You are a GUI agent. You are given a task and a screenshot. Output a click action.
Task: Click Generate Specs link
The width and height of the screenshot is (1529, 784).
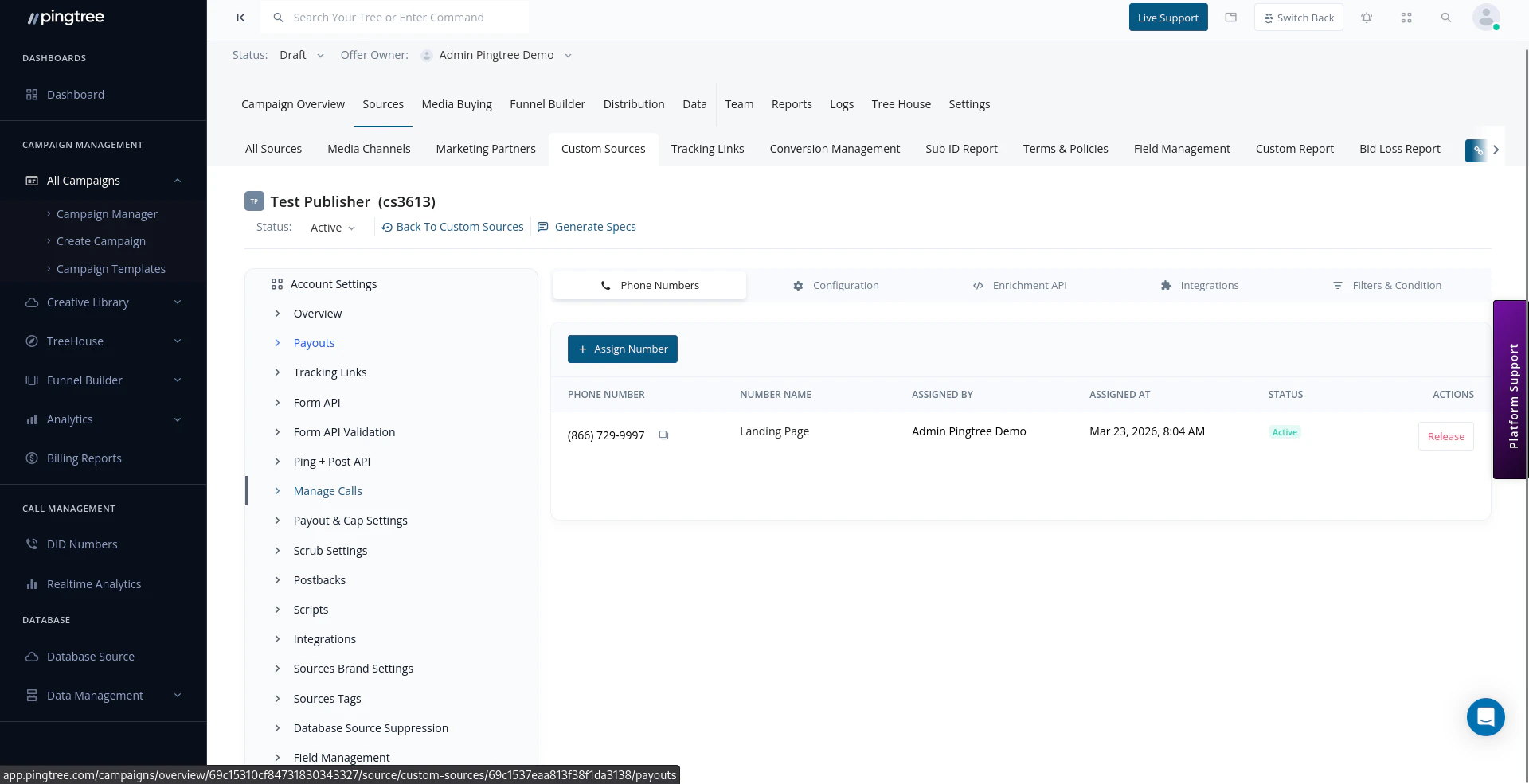pyautogui.click(x=587, y=227)
